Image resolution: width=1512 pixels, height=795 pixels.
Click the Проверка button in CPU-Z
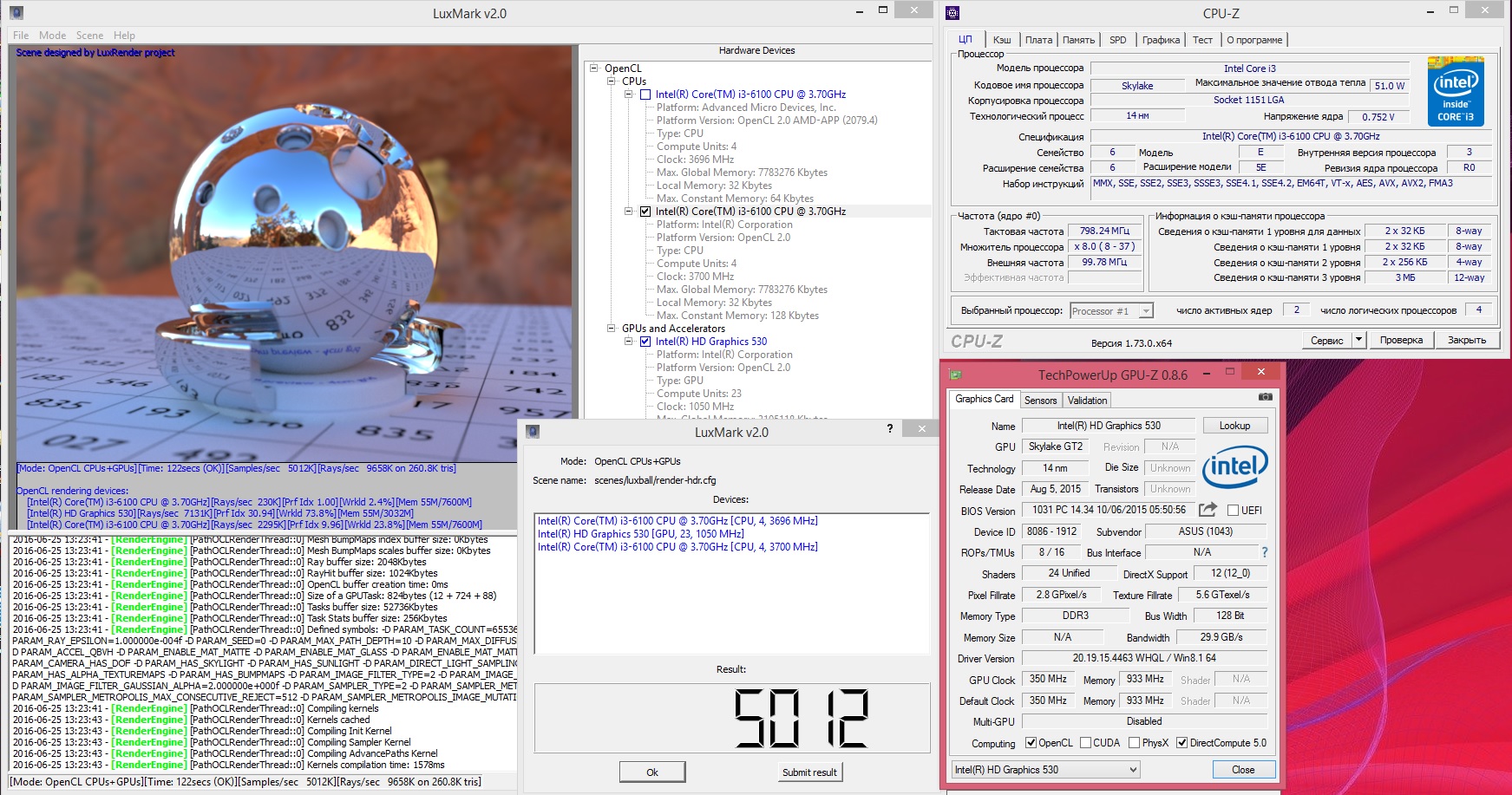pos(1401,341)
